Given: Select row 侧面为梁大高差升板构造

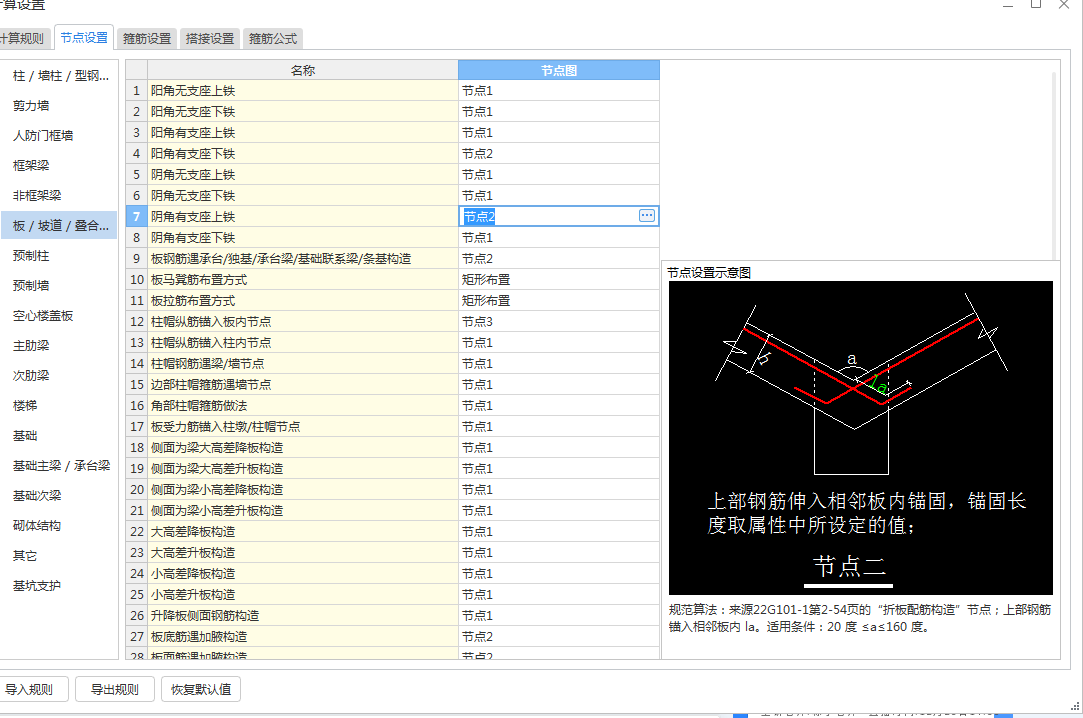Looking at the screenshot, I should tap(303, 468).
